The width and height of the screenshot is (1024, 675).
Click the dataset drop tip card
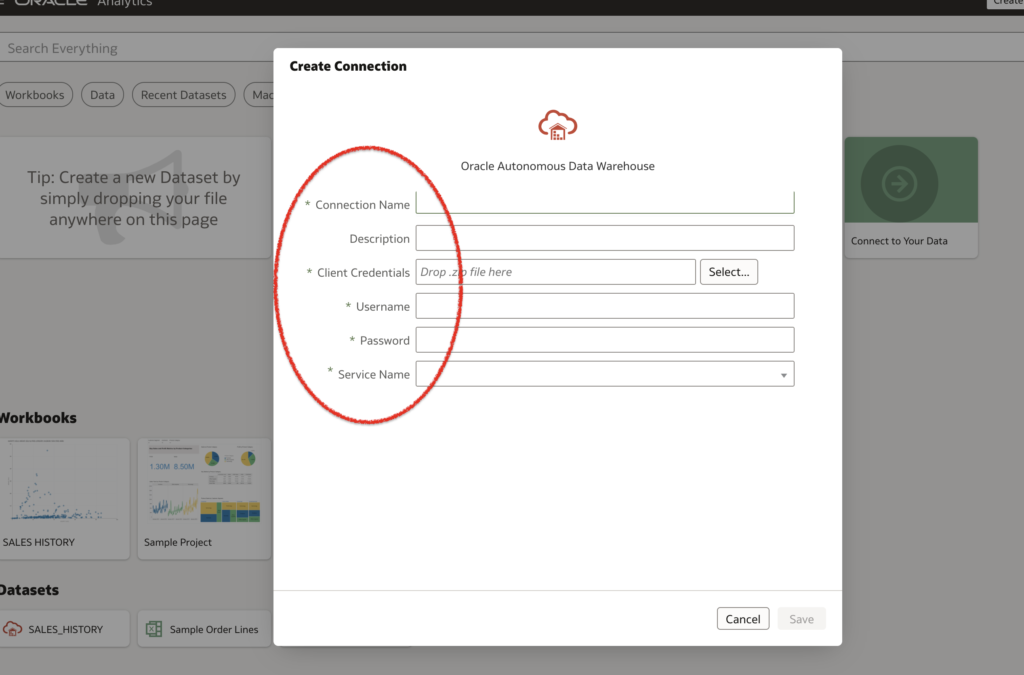tap(135, 197)
